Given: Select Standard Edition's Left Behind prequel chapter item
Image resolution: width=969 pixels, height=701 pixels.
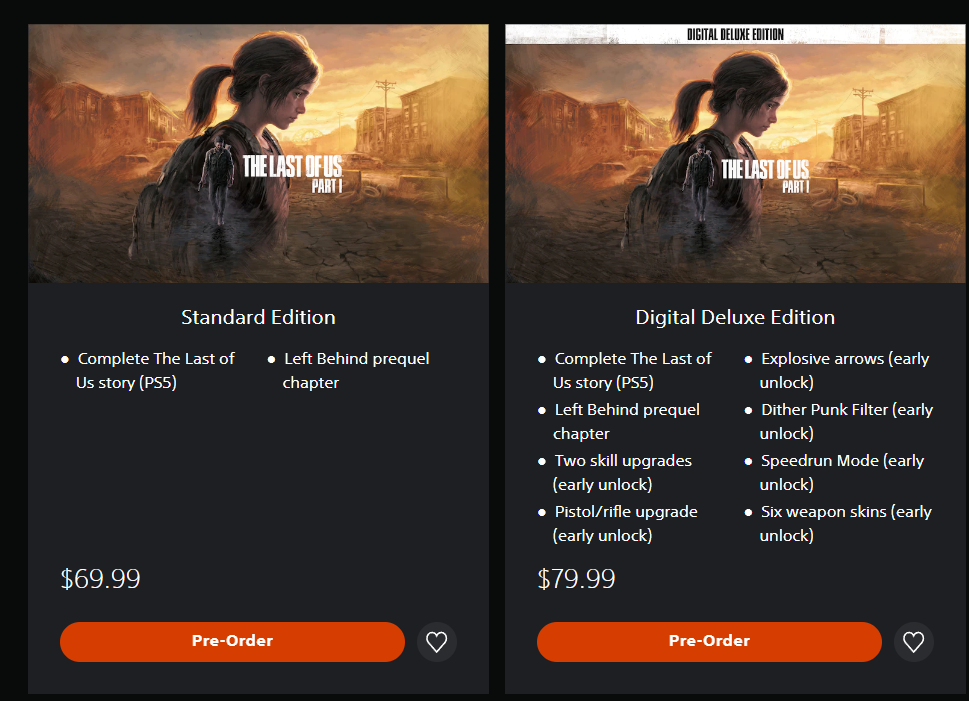Looking at the screenshot, I should [349, 370].
